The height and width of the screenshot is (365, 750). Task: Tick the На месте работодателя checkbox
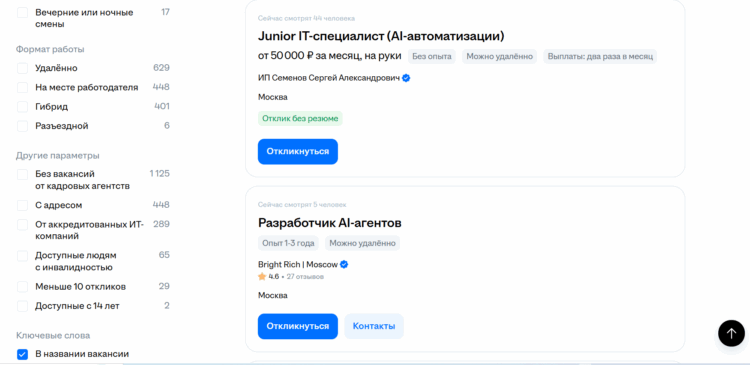click(x=22, y=88)
